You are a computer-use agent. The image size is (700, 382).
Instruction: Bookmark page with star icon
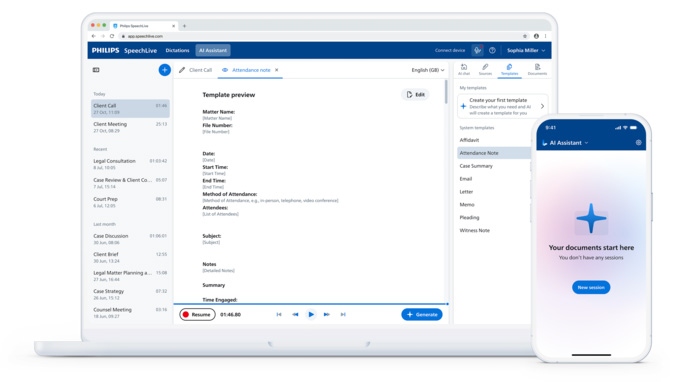pyautogui.click(x=525, y=36)
